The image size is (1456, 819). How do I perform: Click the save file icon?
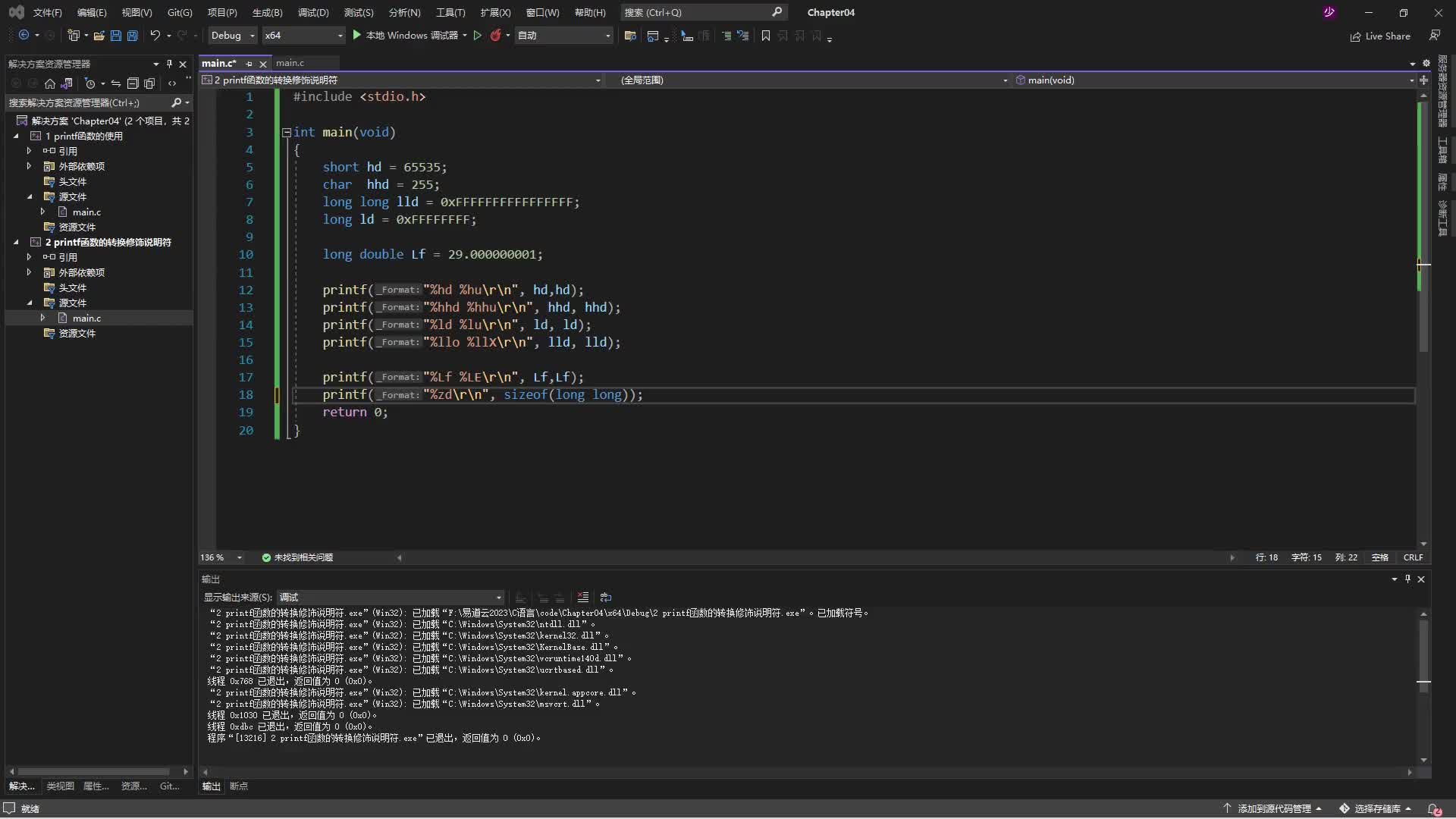[115, 35]
